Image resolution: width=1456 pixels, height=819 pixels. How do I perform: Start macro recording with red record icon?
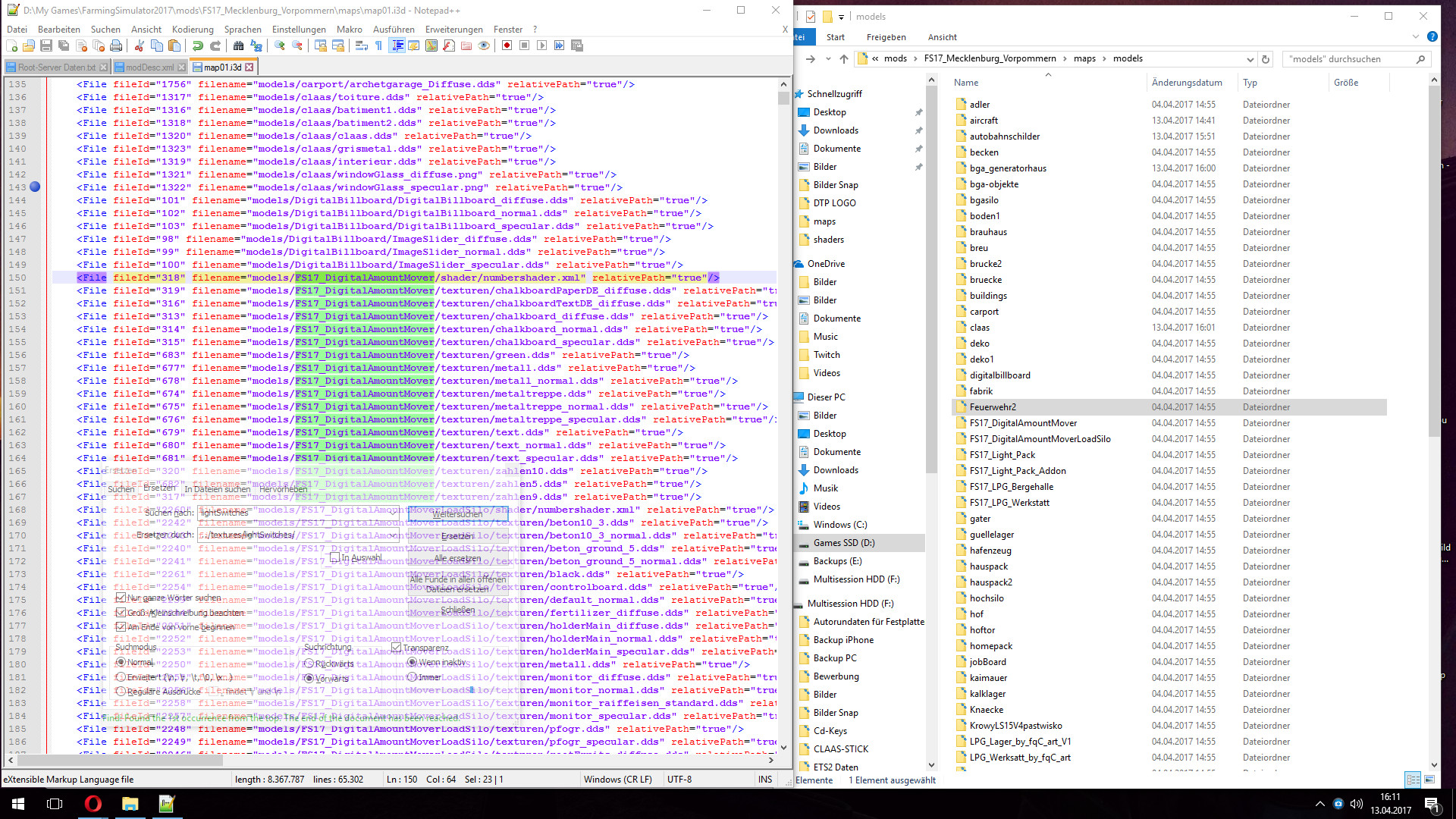click(x=507, y=45)
